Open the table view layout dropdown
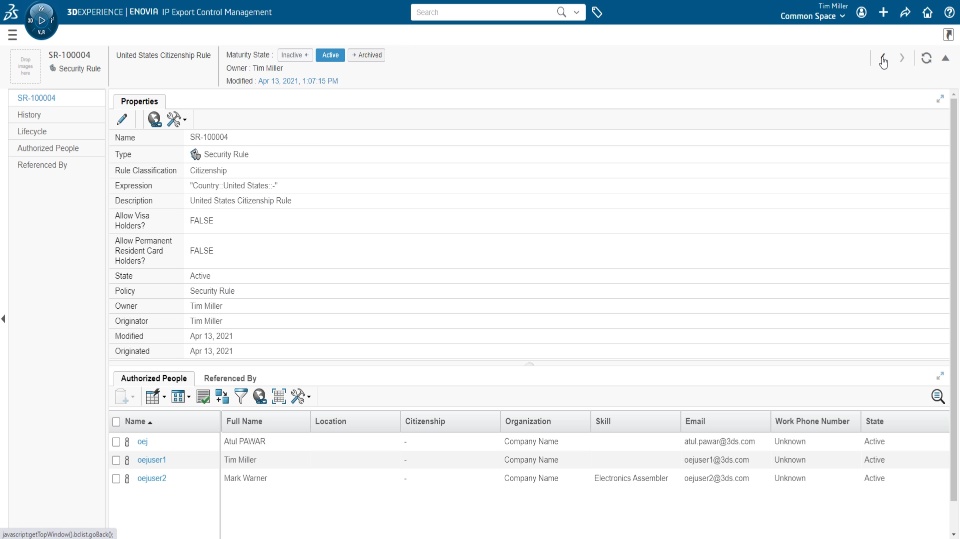The width and height of the screenshot is (960, 539). 181,397
